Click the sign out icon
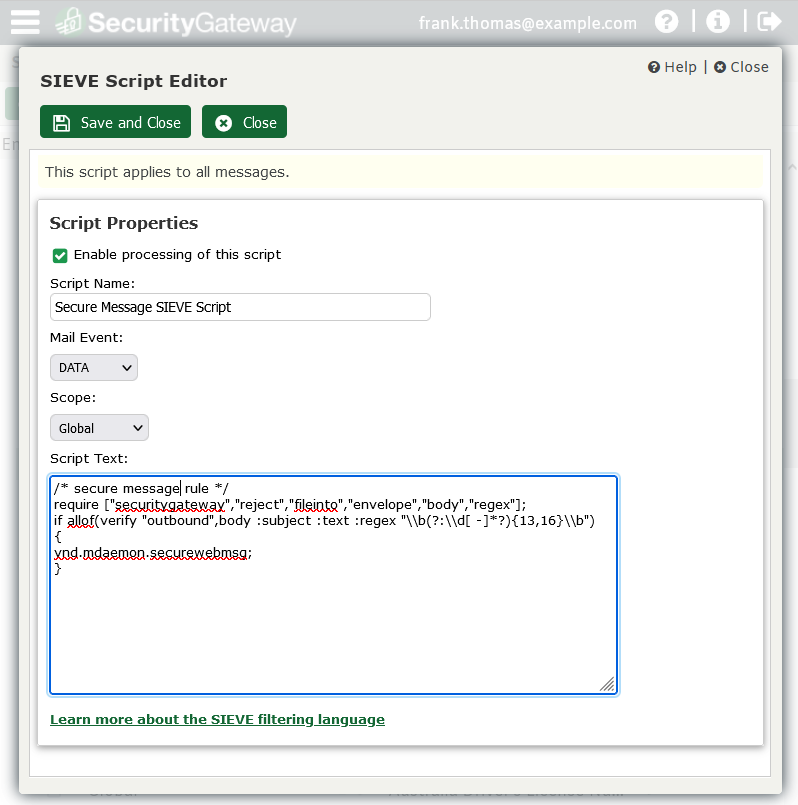 coord(769,22)
